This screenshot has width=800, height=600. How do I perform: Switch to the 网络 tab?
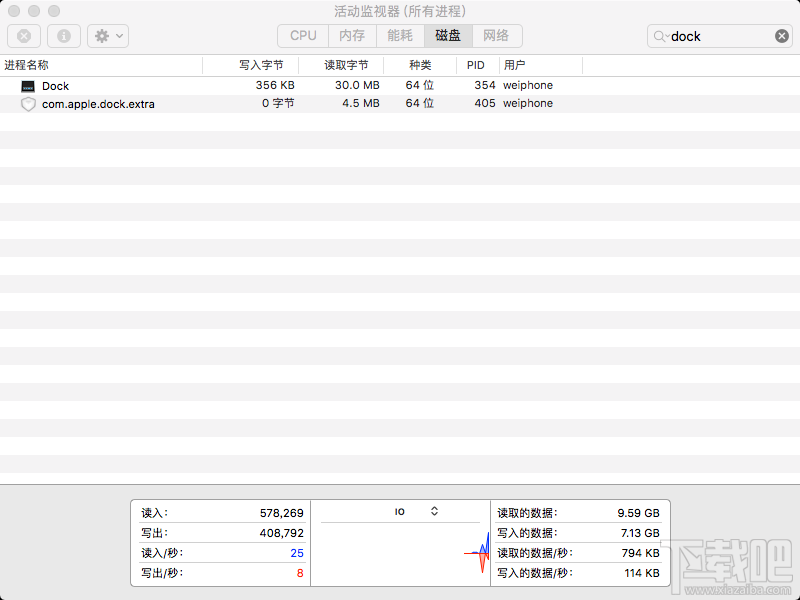[496, 35]
